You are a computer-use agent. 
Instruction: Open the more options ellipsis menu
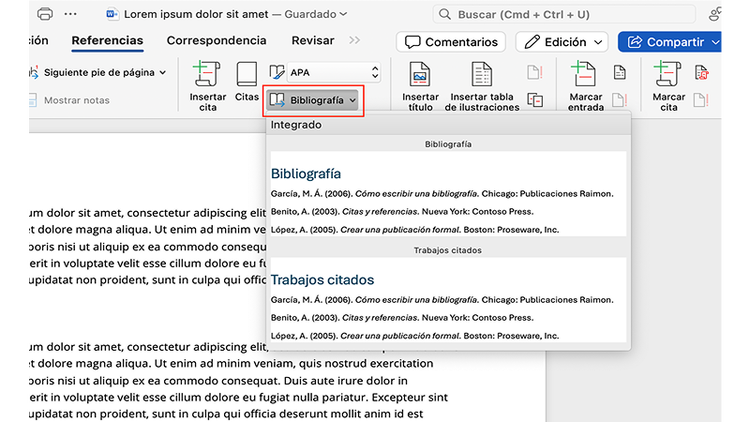(70, 14)
